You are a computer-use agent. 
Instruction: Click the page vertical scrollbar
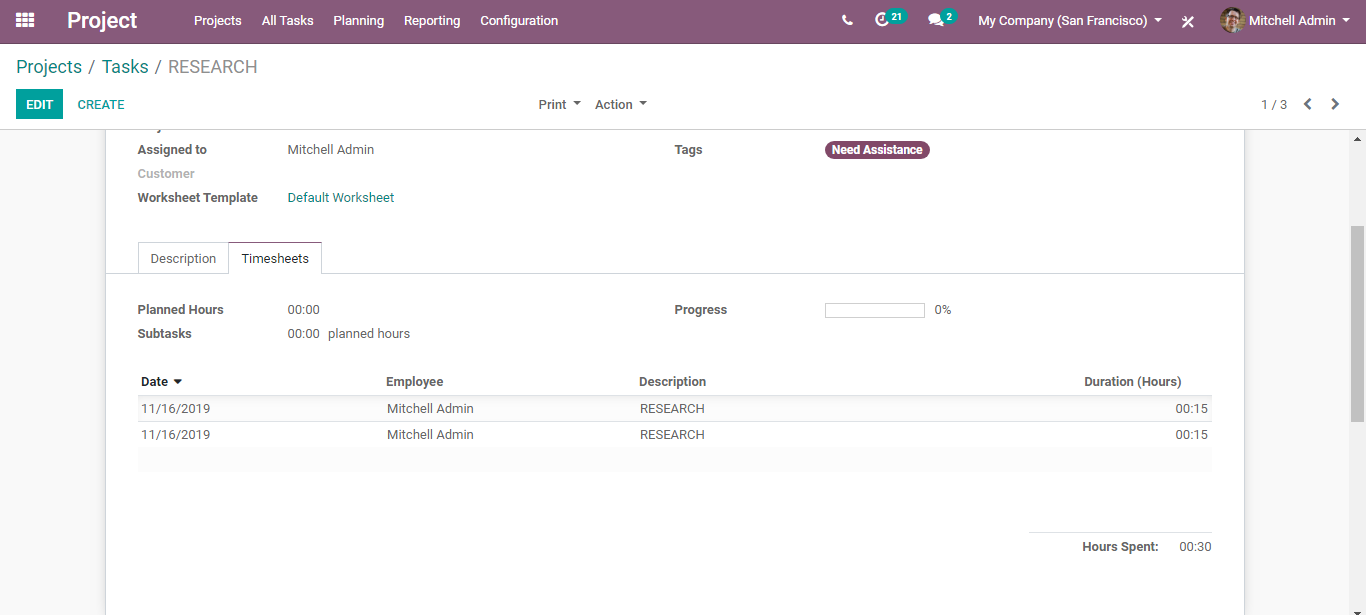click(1357, 323)
